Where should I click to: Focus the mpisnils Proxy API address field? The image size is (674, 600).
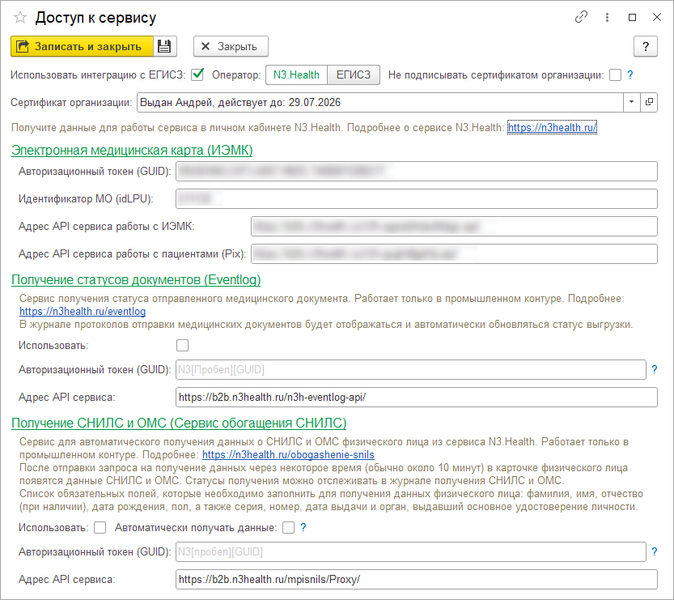[417, 579]
